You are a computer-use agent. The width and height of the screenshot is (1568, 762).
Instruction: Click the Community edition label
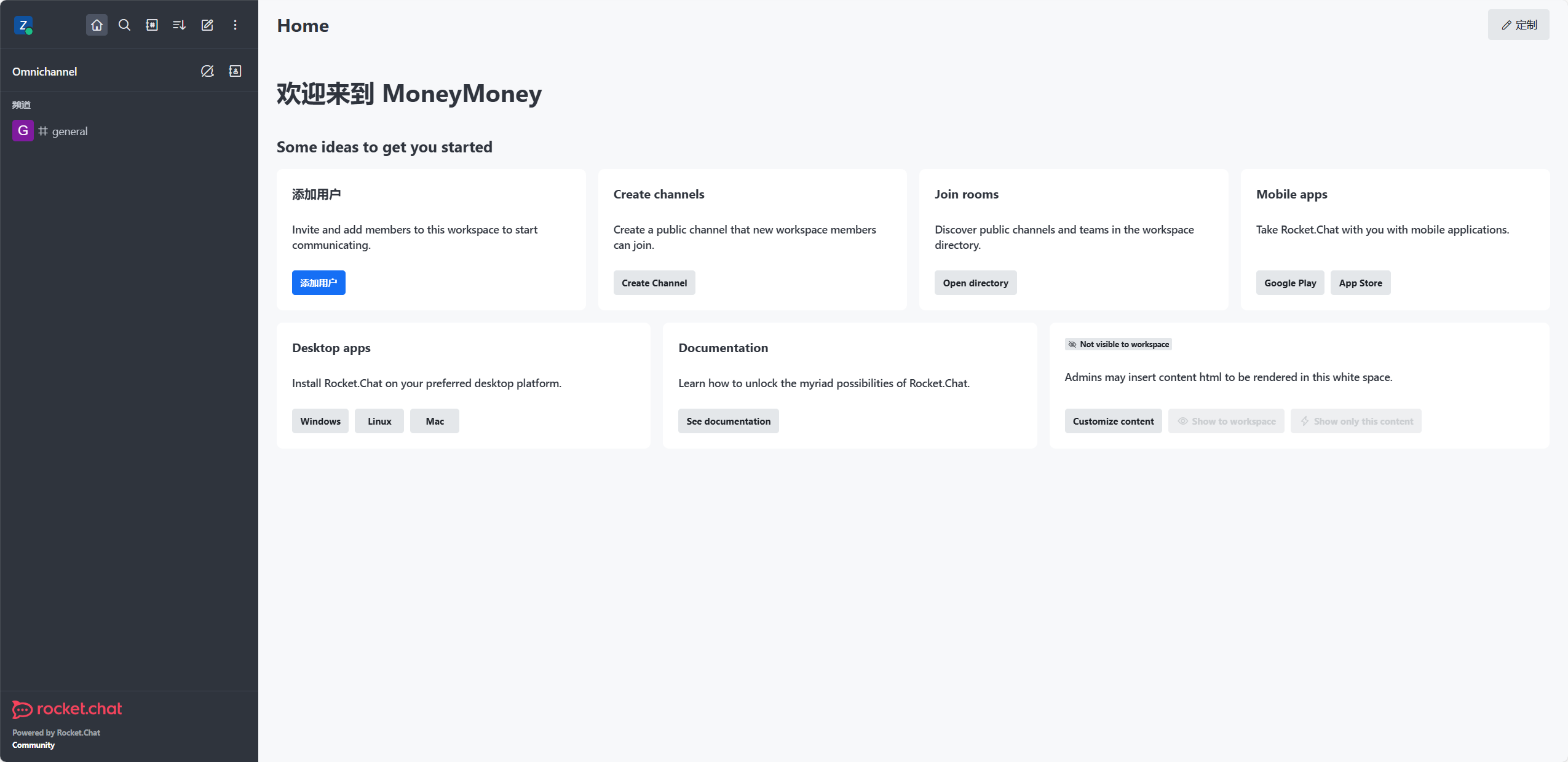point(33,745)
